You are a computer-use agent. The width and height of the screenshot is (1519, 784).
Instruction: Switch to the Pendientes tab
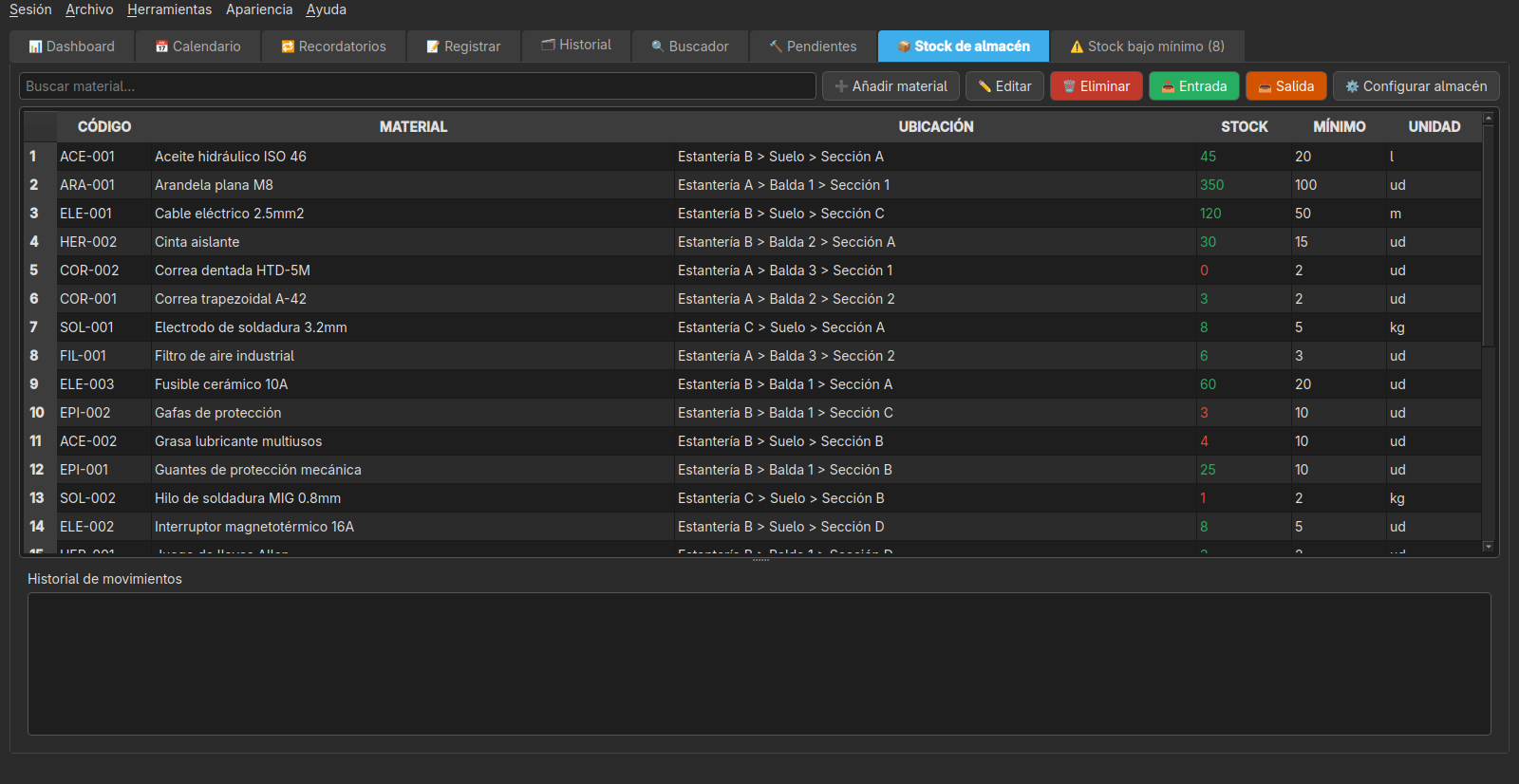pyautogui.click(x=813, y=47)
